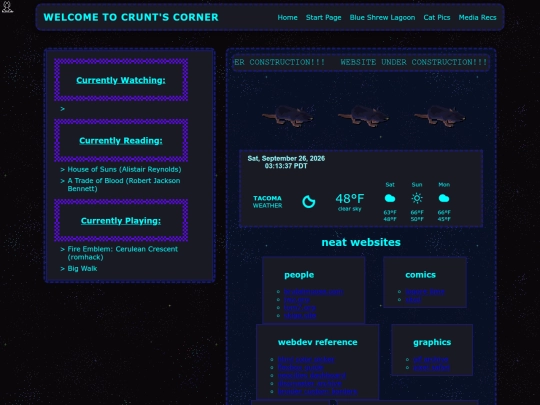Open the pixel safari link under graphics

[x=431, y=367]
